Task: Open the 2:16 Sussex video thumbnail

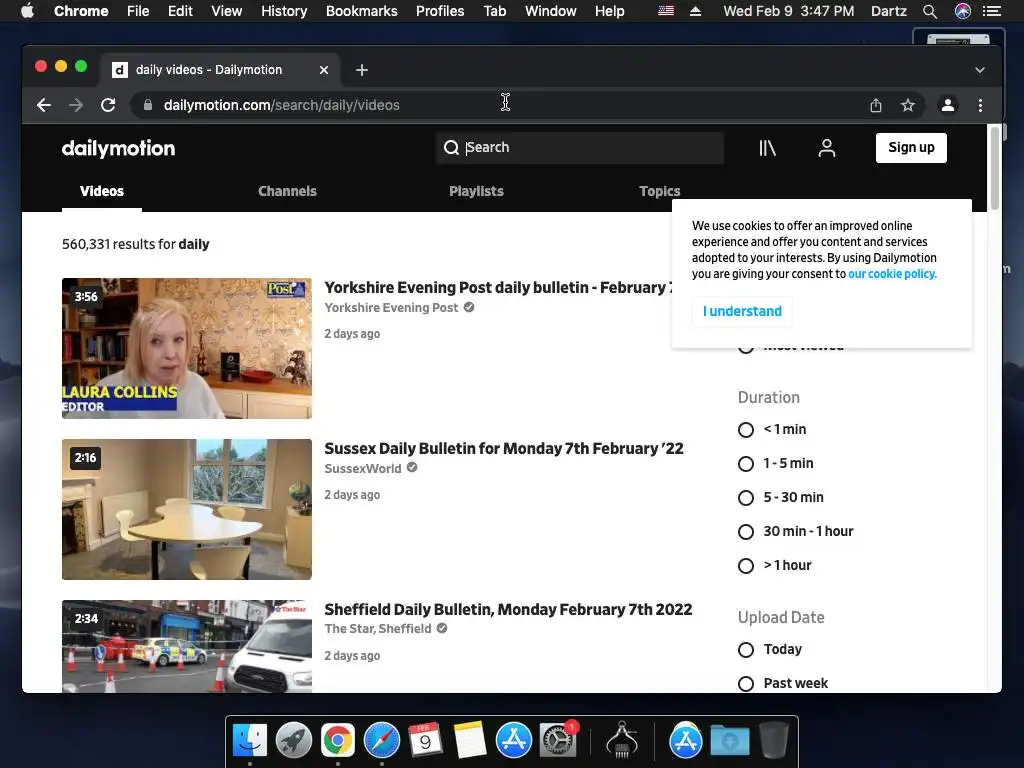Action: 187,509
